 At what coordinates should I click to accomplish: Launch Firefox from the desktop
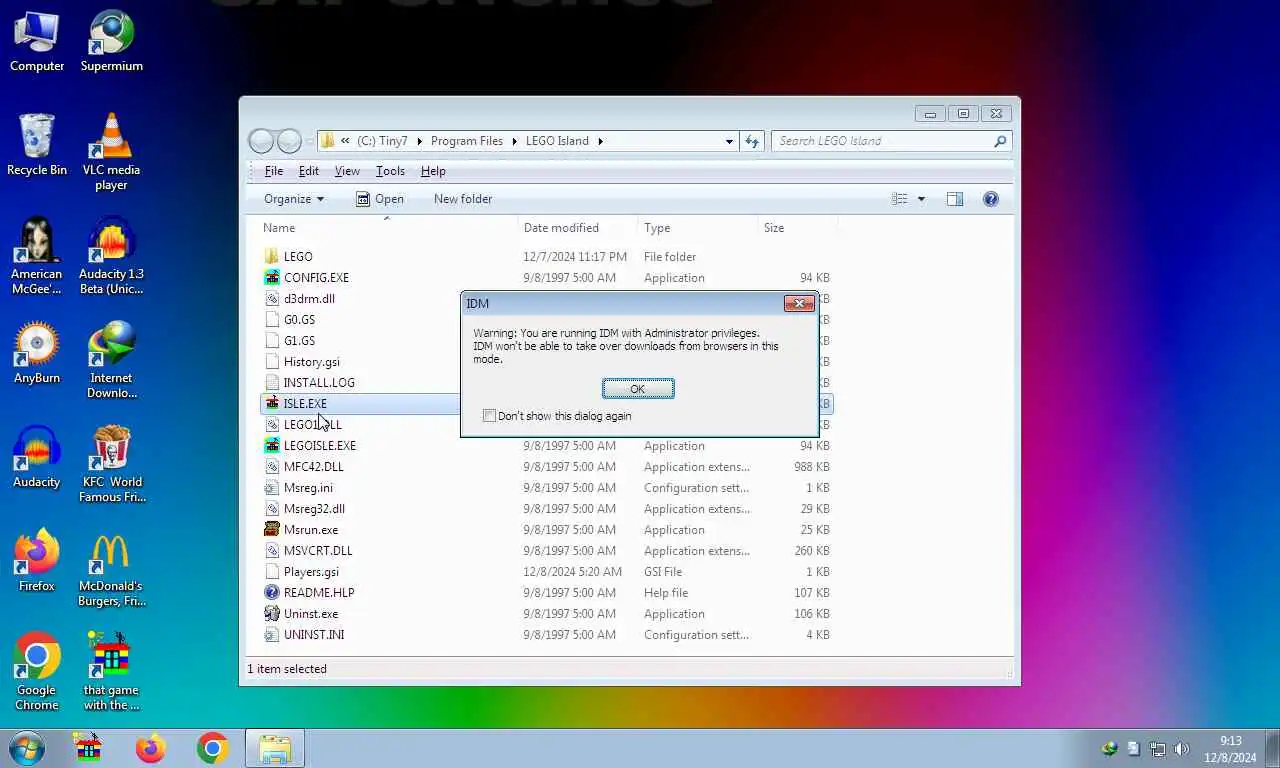click(37, 561)
